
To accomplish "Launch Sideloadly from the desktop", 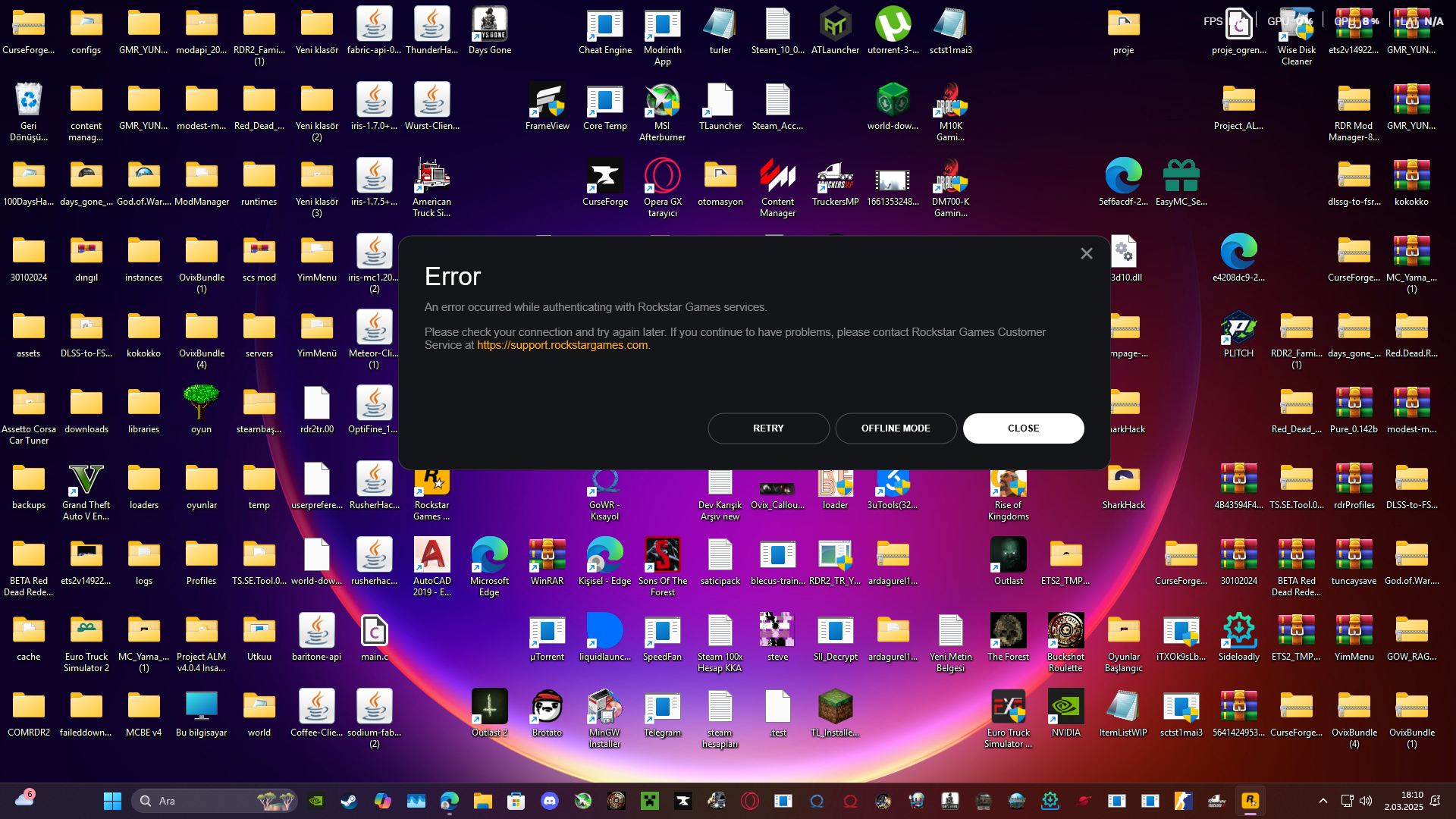I will pyautogui.click(x=1239, y=639).
